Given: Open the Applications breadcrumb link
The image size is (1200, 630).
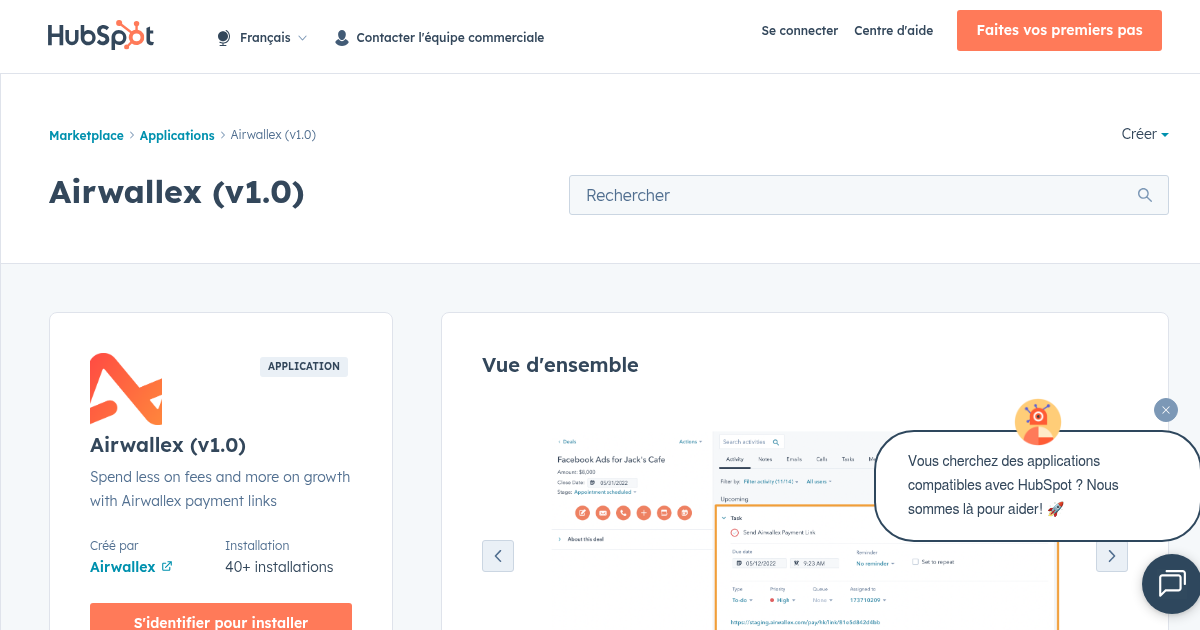Looking at the screenshot, I should click(x=177, y=135).
